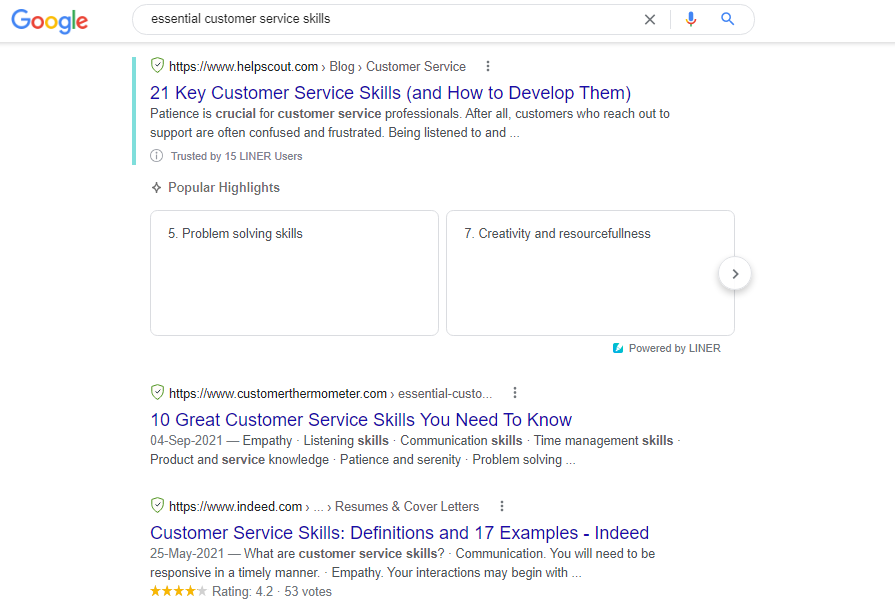895x604 pixels.
Task: Click the info icon beside Trusted by LINER Users
Action: coord(157,156)
